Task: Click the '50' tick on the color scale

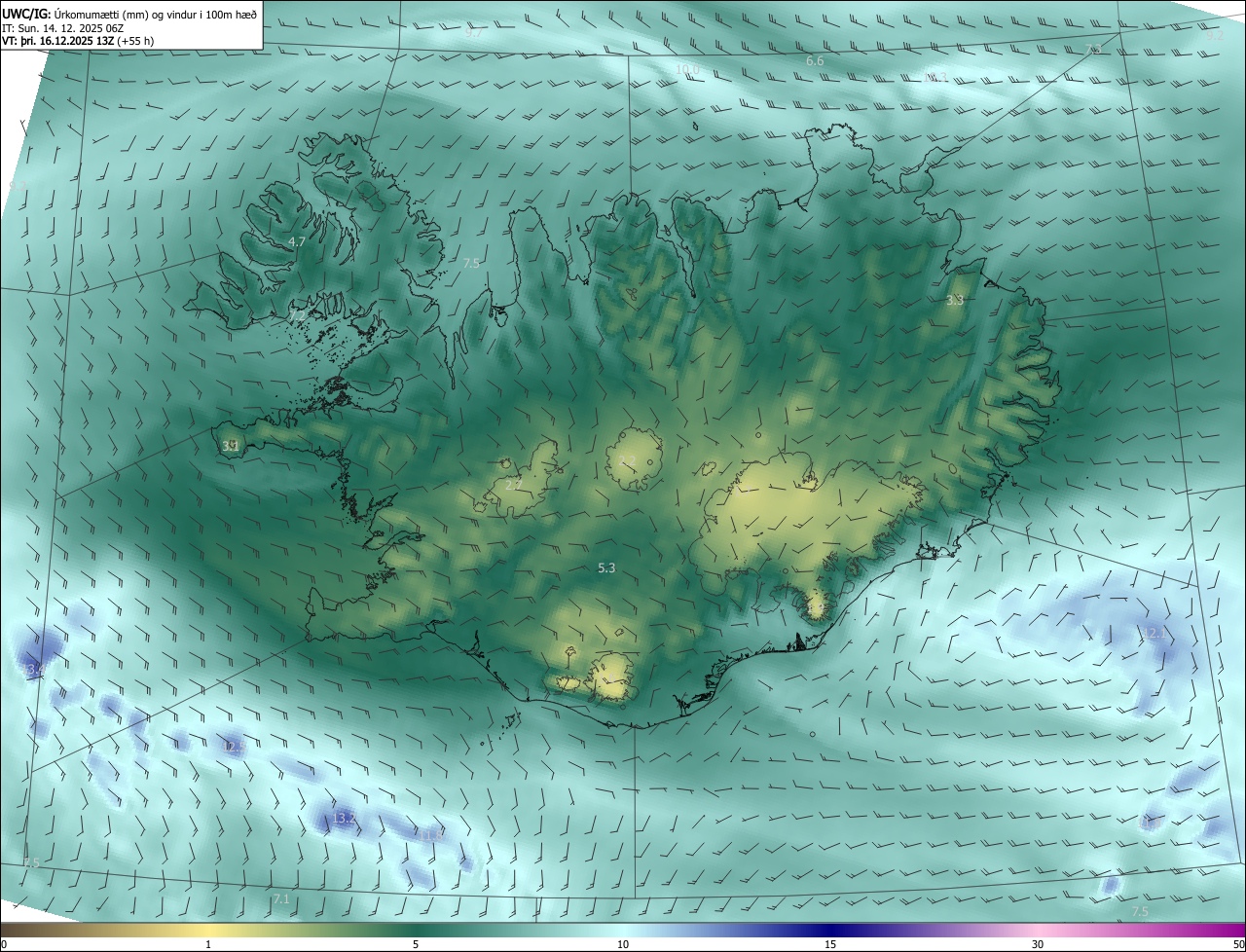Action: coord(1237,944)
